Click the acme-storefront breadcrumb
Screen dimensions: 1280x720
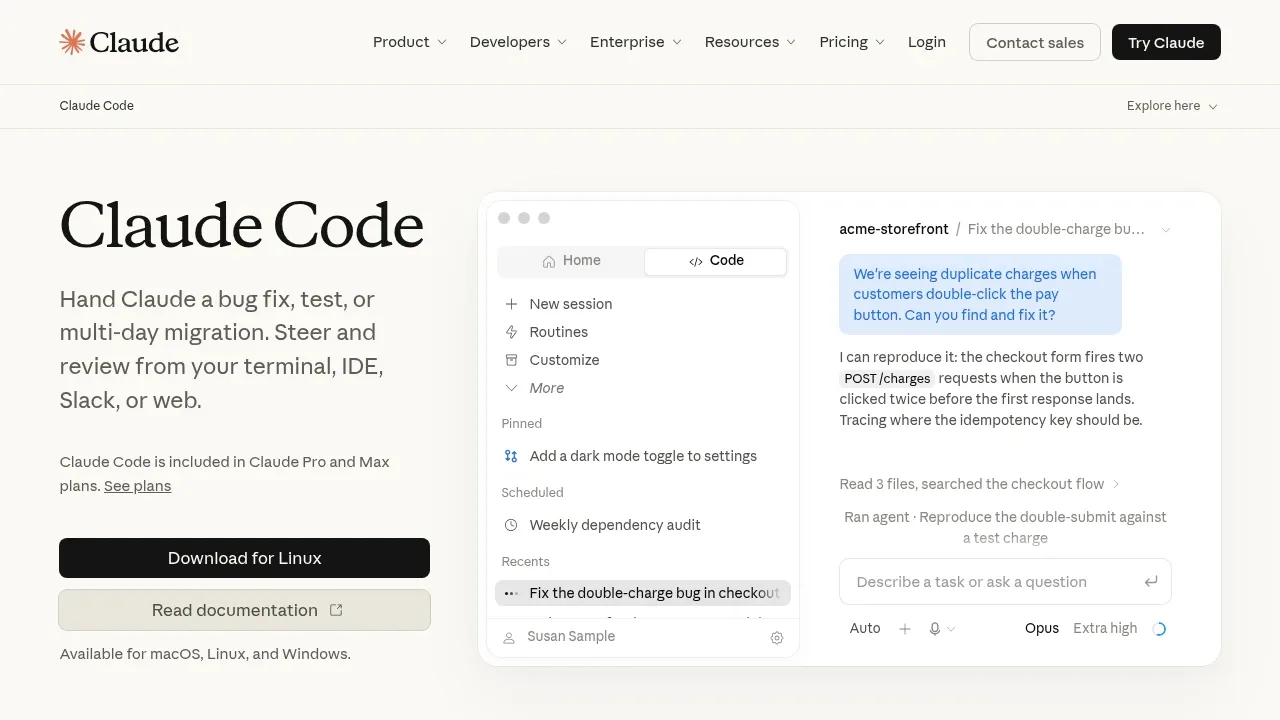(x=894, y=229)
